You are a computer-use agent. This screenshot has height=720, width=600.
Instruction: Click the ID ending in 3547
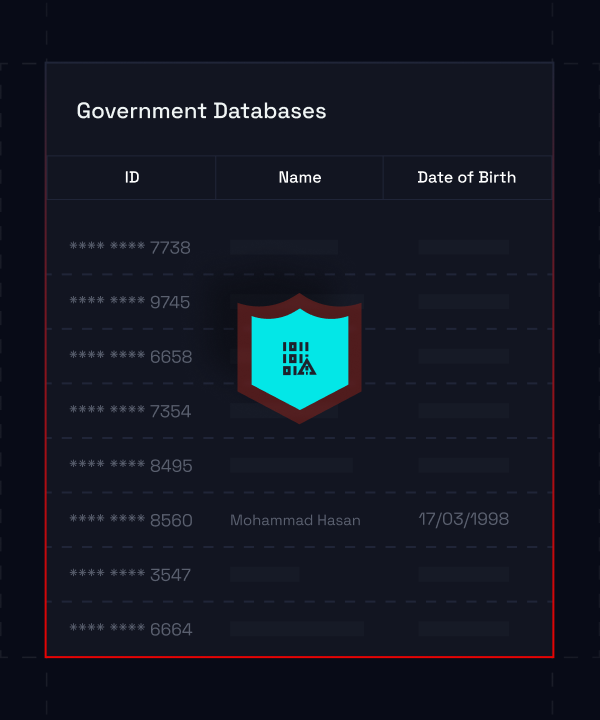pyautogui.click(x=130, y=574)
